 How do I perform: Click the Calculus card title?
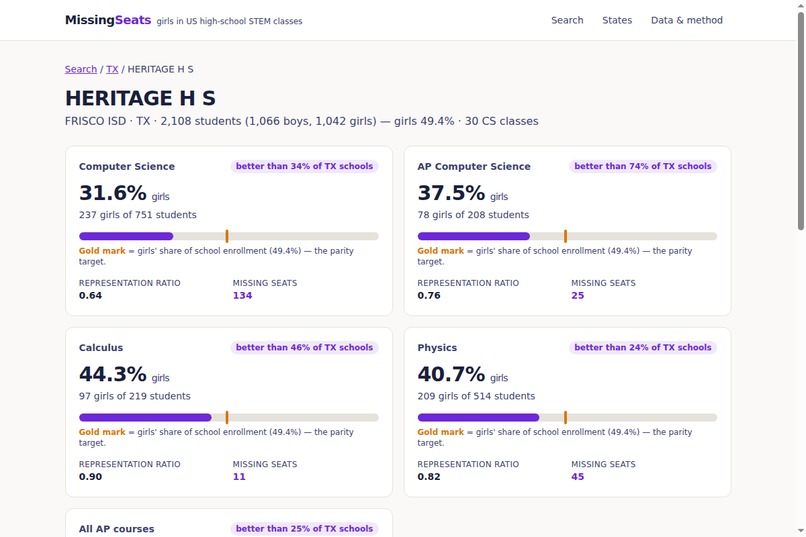pyautogui.click(x=101, y=348)
